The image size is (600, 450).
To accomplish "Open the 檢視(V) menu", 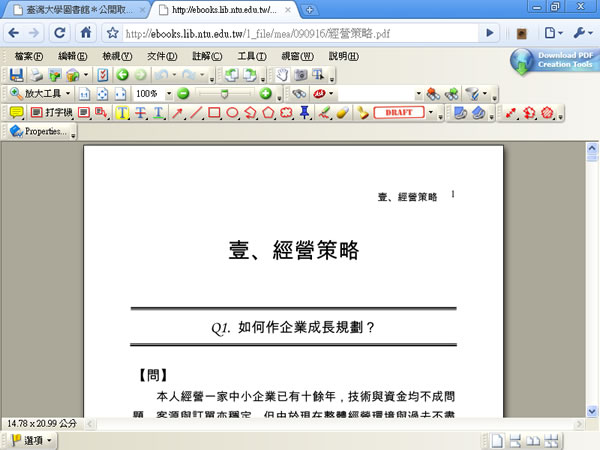I will point(117,56).
